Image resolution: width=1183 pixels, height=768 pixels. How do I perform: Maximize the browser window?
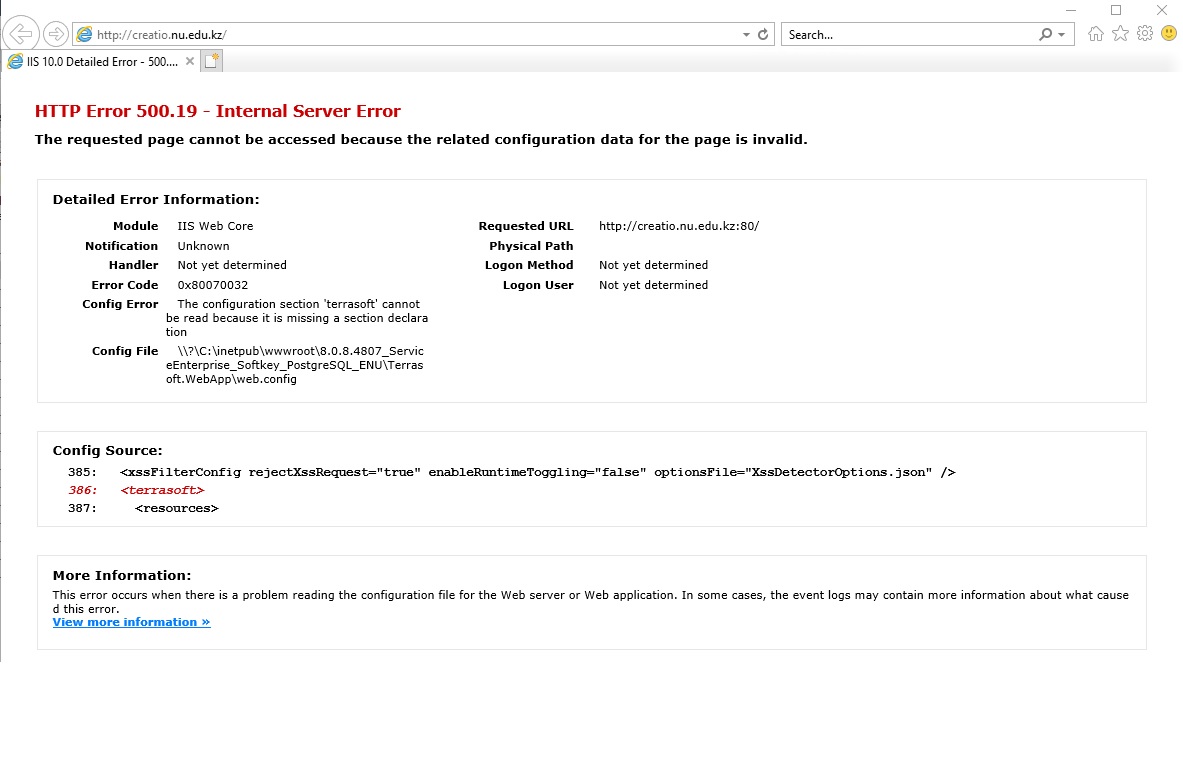[1116, 10]
